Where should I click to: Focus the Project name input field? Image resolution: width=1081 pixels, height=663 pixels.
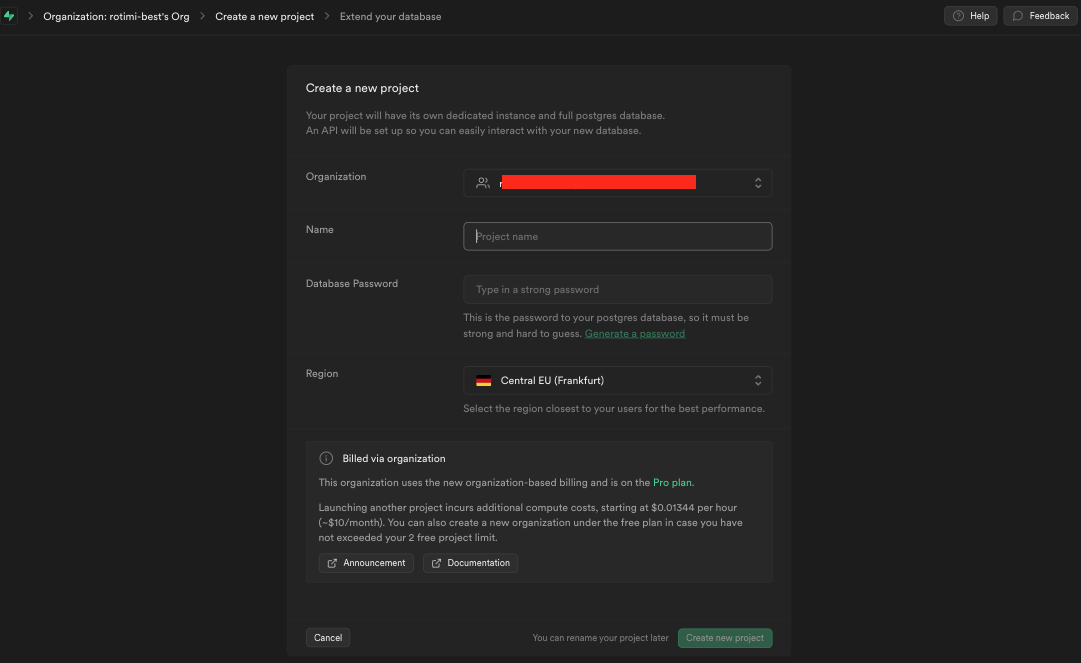click(x=617, y=236)
